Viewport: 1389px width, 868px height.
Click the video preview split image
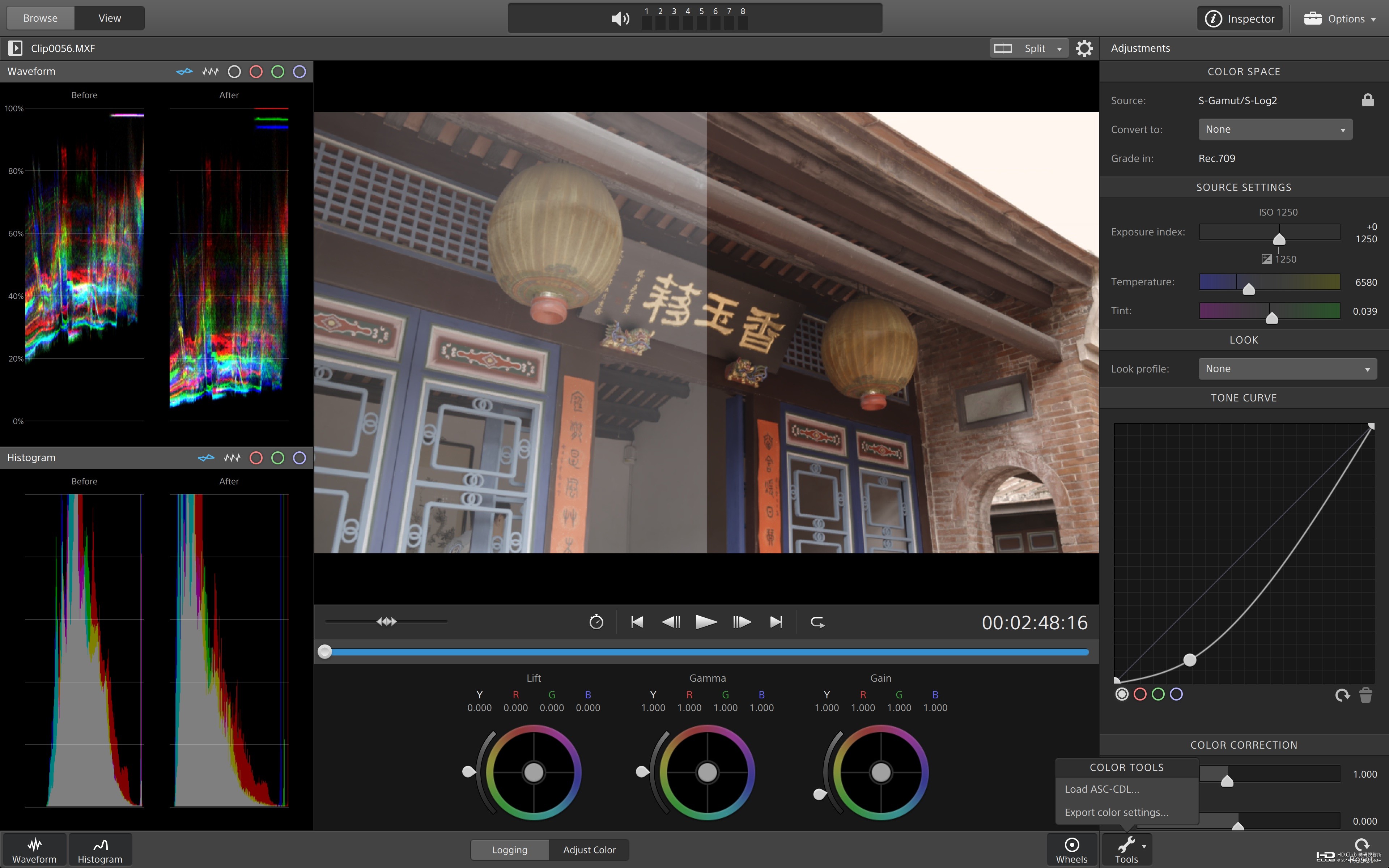pyautogui.click(x=706, y=332)
